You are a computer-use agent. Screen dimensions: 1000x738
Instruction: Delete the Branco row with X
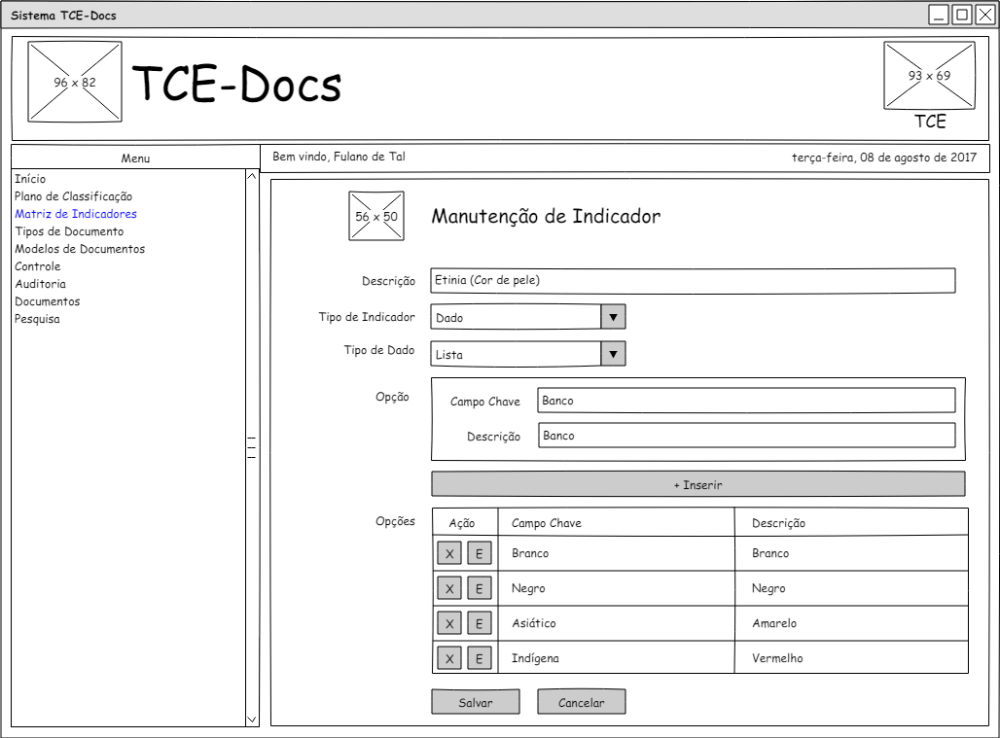tap(450, 554)
